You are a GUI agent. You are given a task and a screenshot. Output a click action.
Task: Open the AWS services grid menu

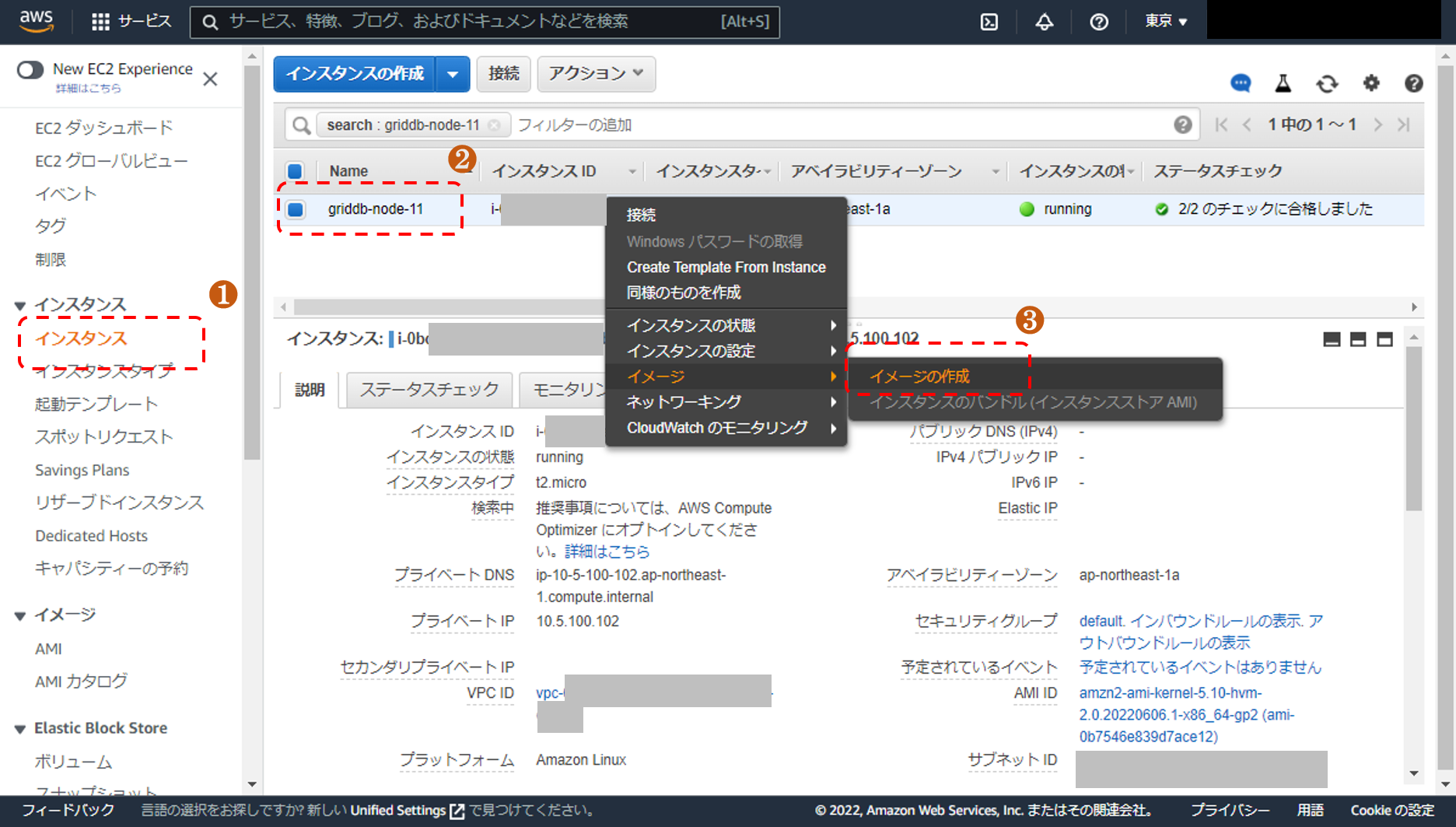pos(100,22)
